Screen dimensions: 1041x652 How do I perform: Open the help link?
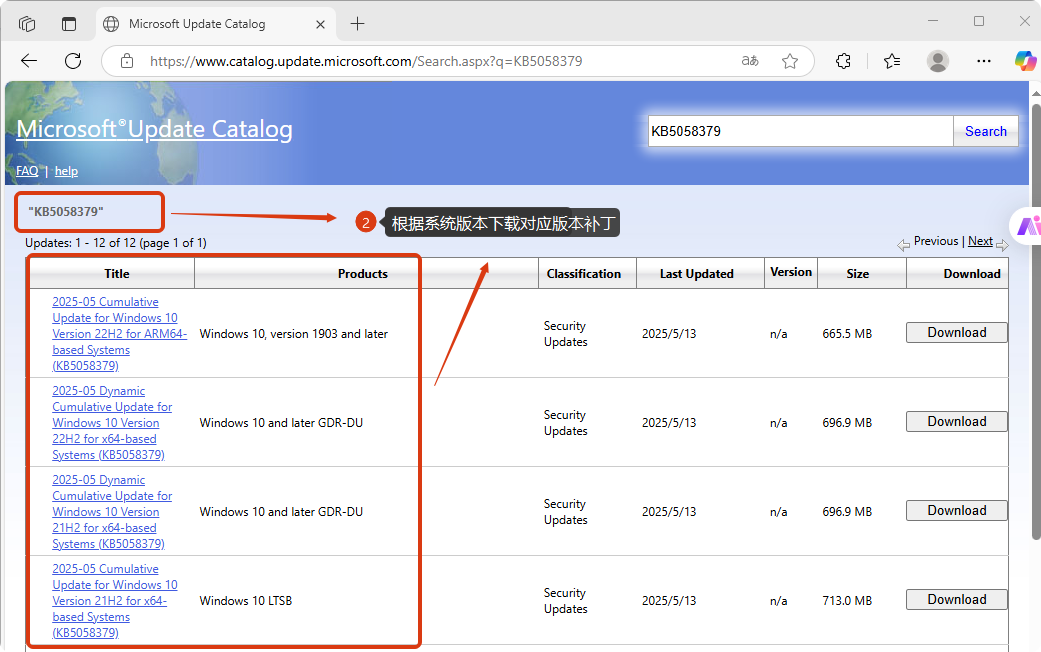[x=66, y=171]
